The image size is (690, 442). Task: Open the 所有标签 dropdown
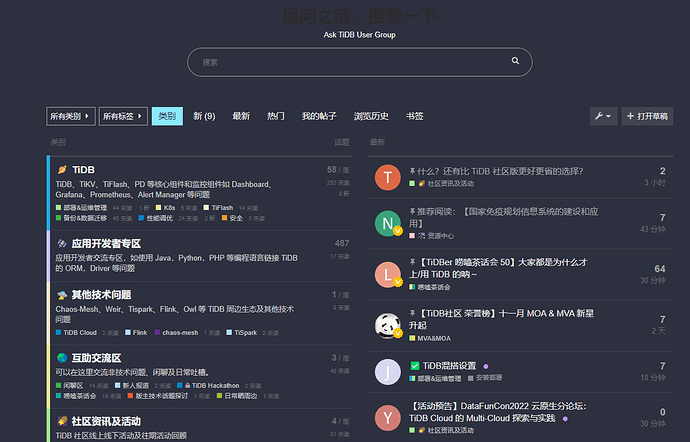pos(123,116)
